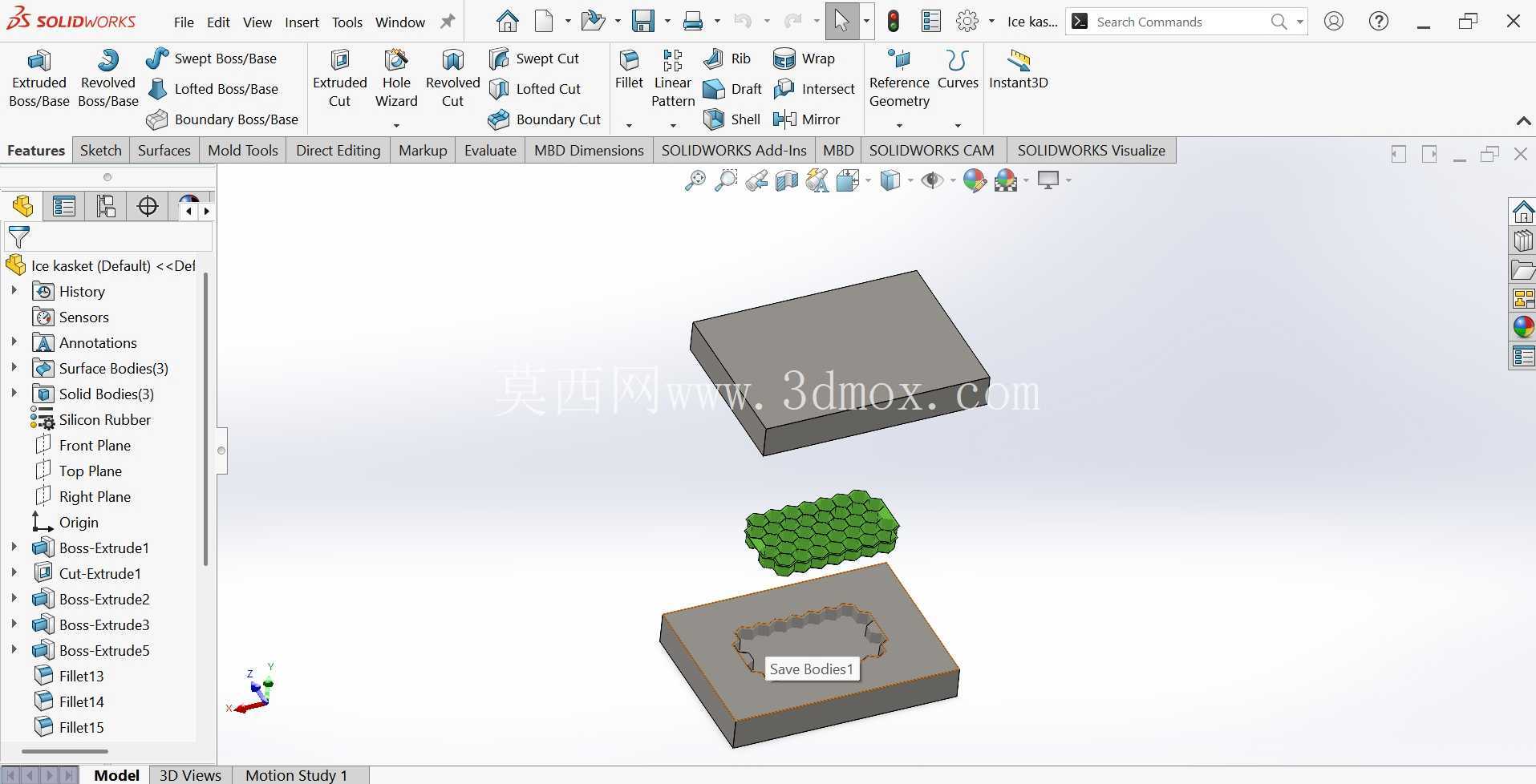Click the Rebuild traffic light icon
Screen dimensions: 1536x784
(893, 22)
